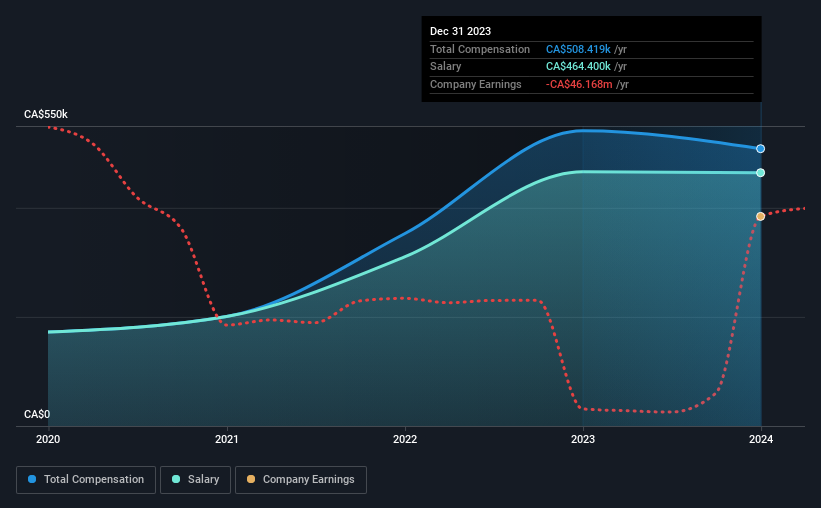Click the Total Compensation tooltip row label
The height and width of the screenshot is (508, 821).
point(480,49)
